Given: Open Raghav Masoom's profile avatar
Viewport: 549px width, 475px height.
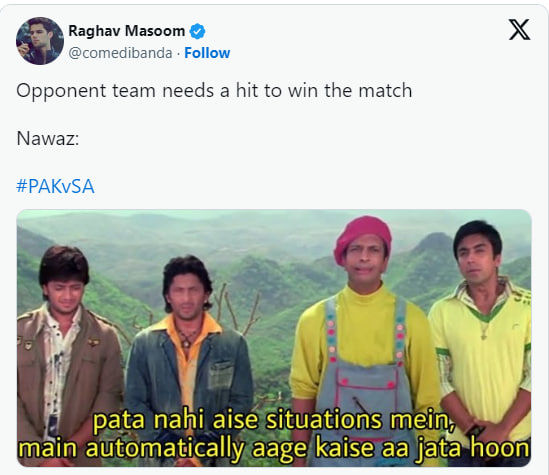Looking at the screenshot, I should (40, 41).
